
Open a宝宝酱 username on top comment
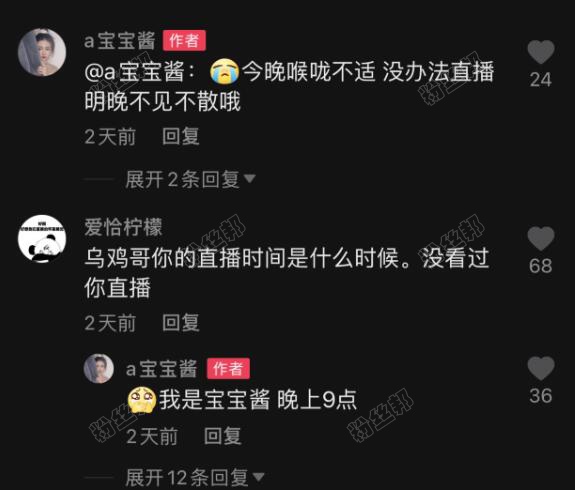coord(120,40)
